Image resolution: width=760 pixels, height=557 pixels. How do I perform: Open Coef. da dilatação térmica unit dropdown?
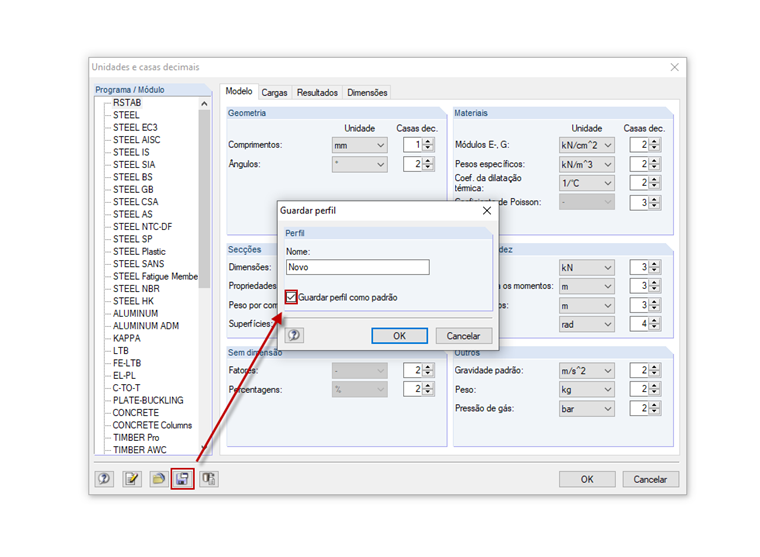[586, 183]
